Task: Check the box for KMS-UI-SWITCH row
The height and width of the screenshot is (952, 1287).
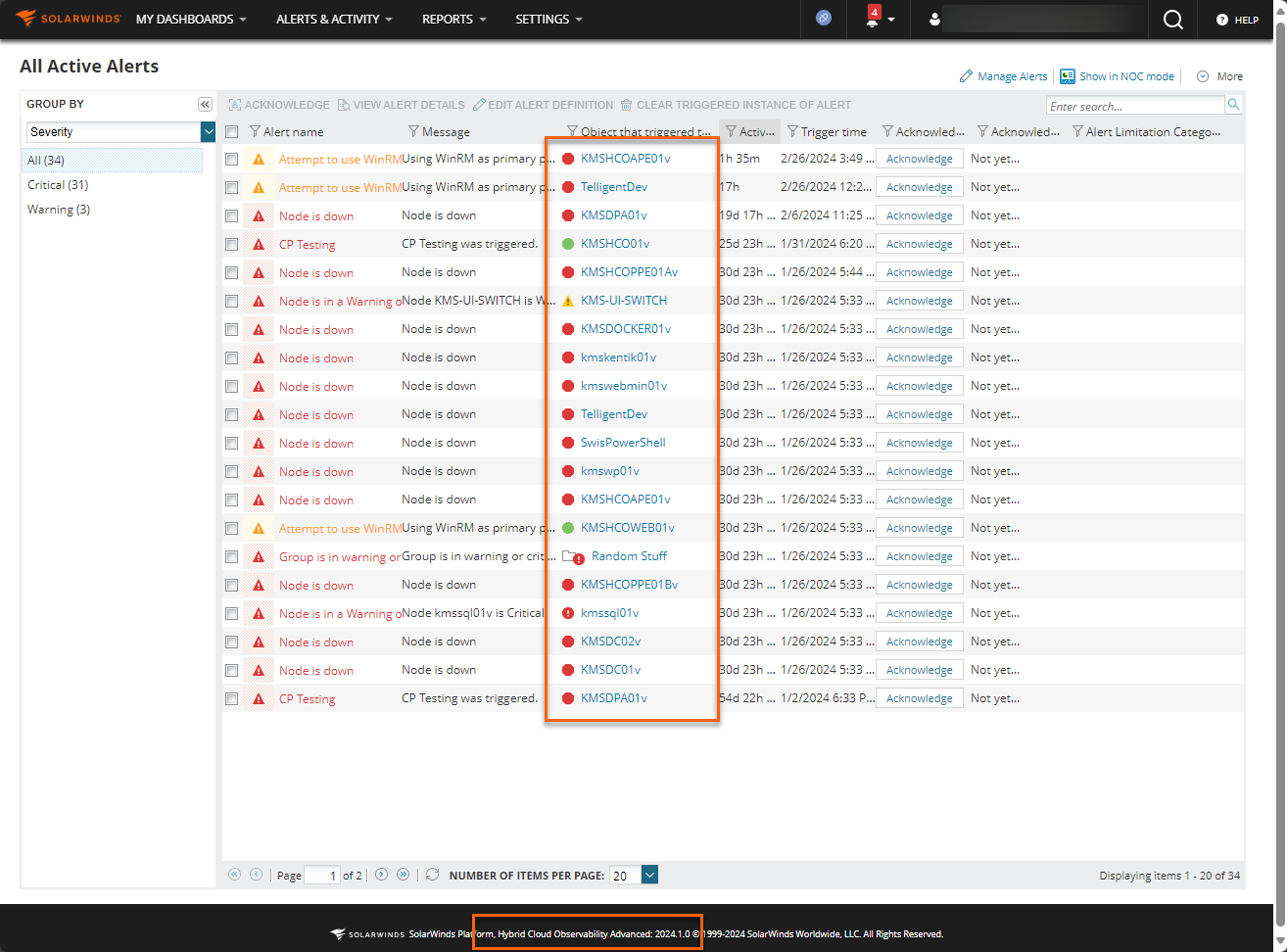Action: click(232, 301)
